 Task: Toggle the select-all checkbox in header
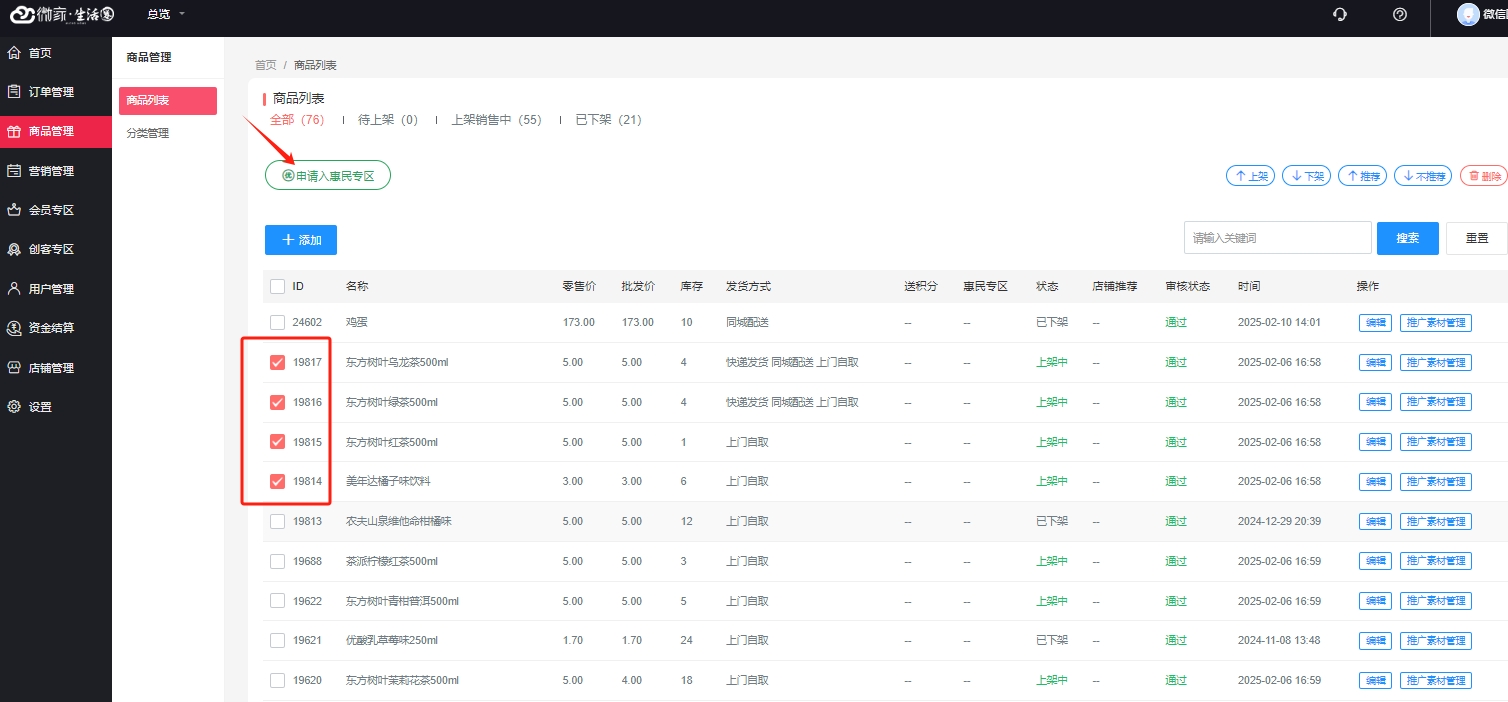pyautogui.click(x=278, y=286)
